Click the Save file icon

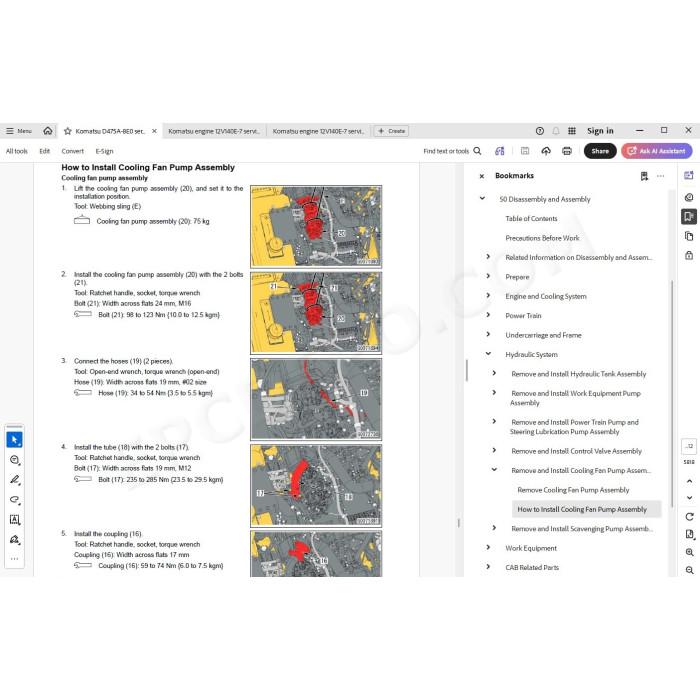point(525,151)
